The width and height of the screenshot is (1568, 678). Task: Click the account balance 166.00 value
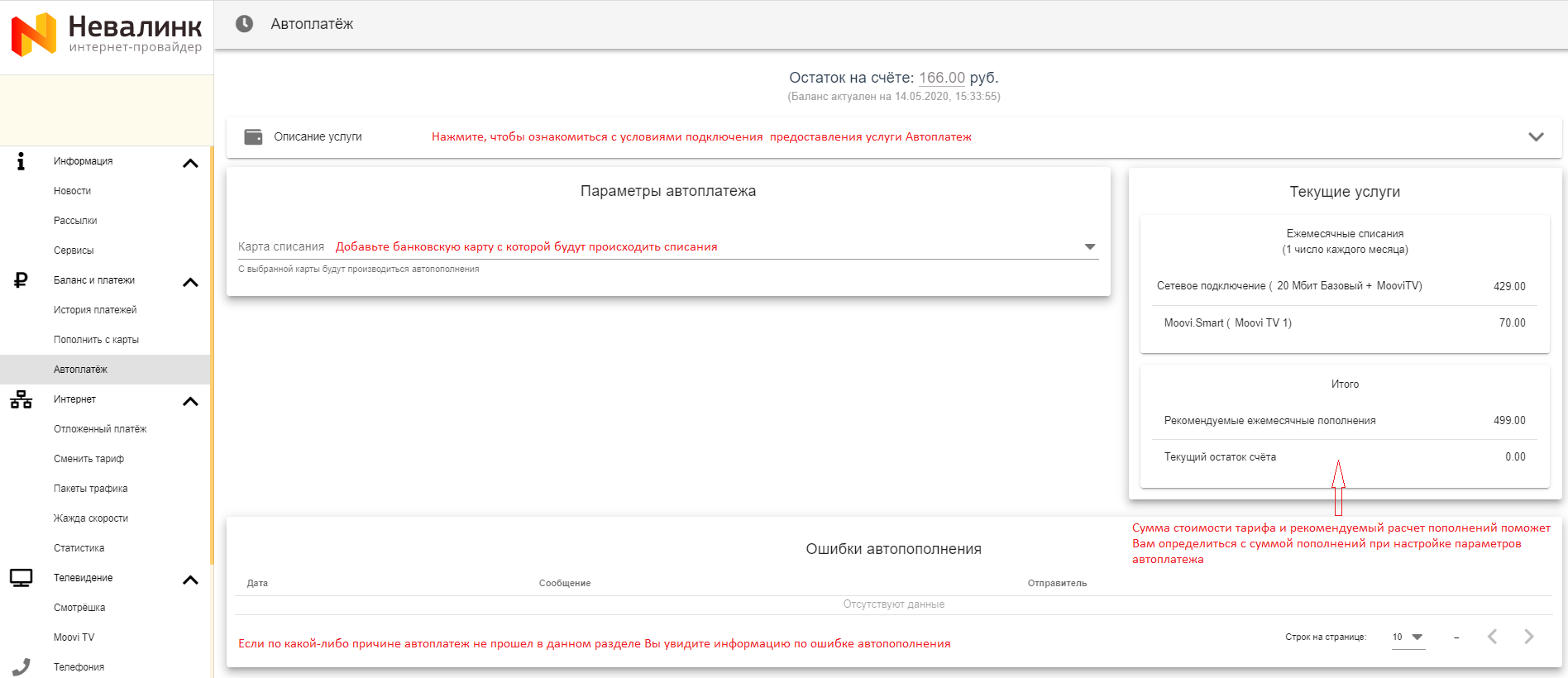point(941,78)
